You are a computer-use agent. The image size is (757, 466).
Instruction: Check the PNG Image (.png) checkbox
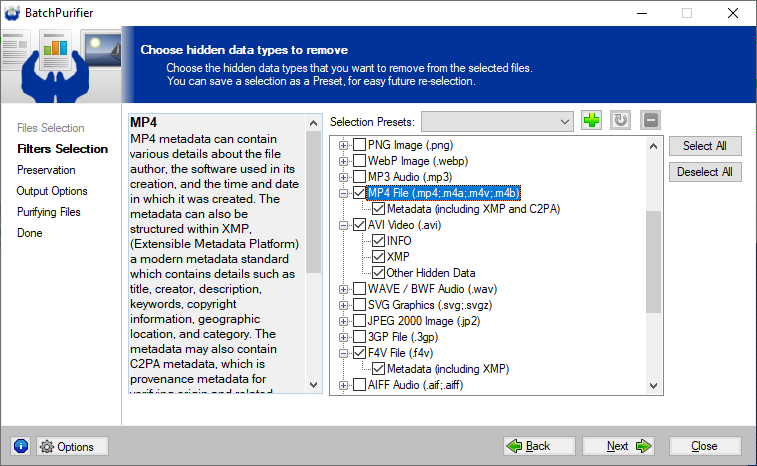359,145
